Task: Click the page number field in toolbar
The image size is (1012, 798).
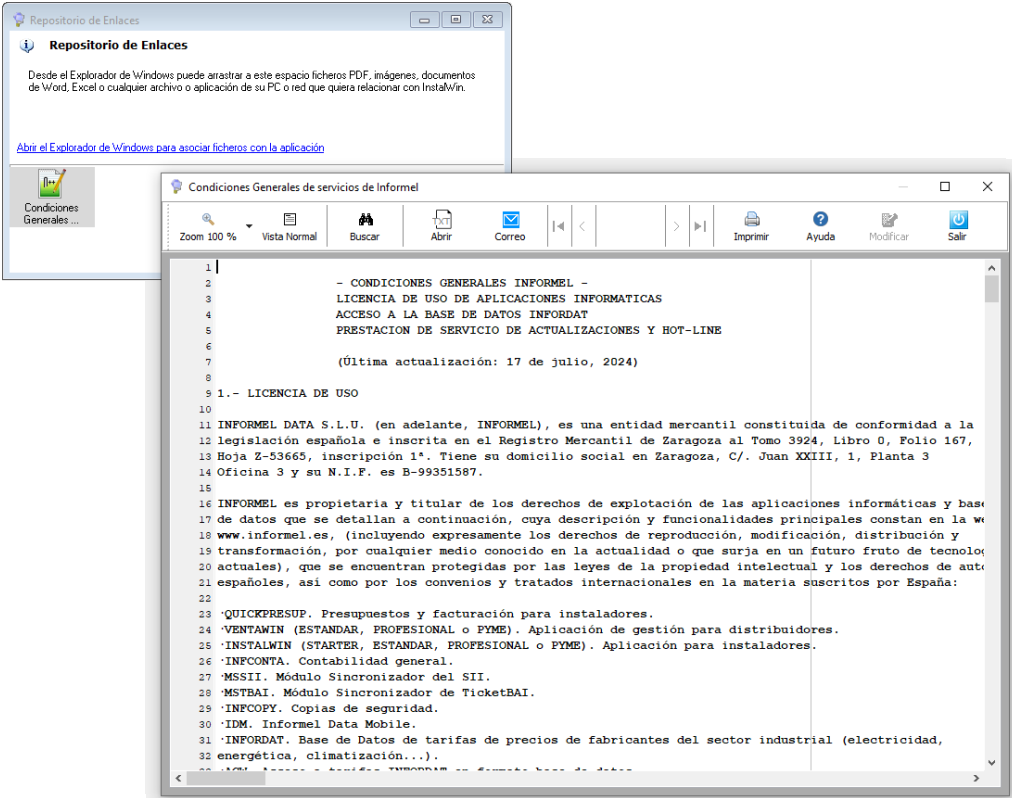Action: click(x=630, y=226)
